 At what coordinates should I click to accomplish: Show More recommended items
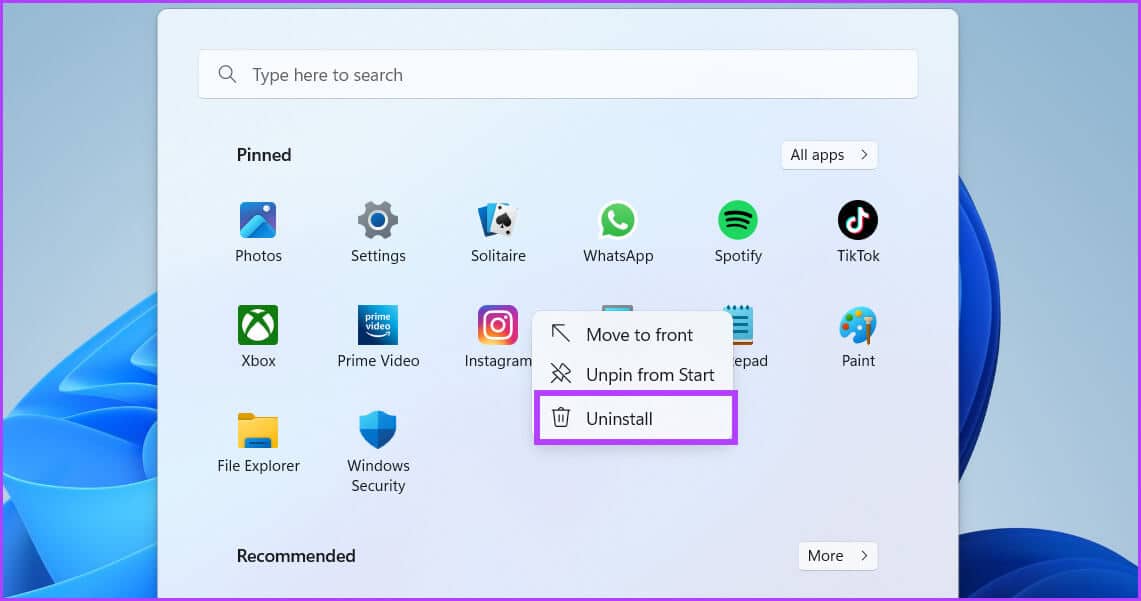838,556
